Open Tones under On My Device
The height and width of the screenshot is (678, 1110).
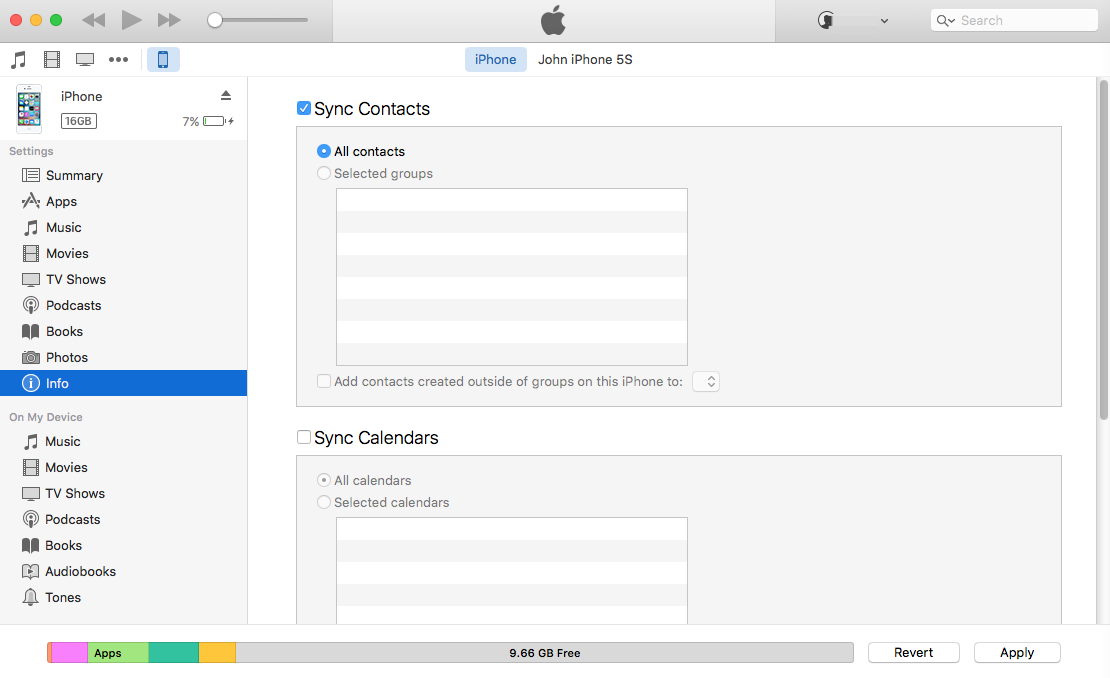[123, 597]
